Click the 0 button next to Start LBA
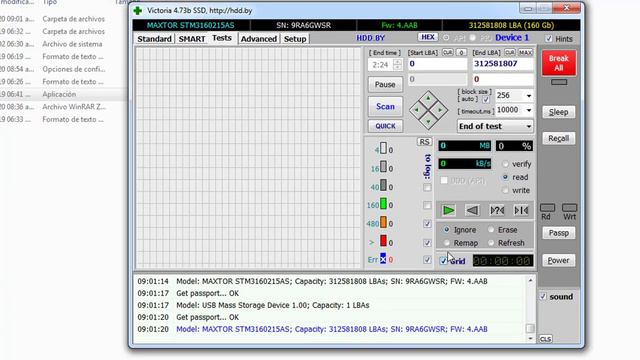Image resolution: width=640 pixels, height=360 pixels. click(461, 53)
